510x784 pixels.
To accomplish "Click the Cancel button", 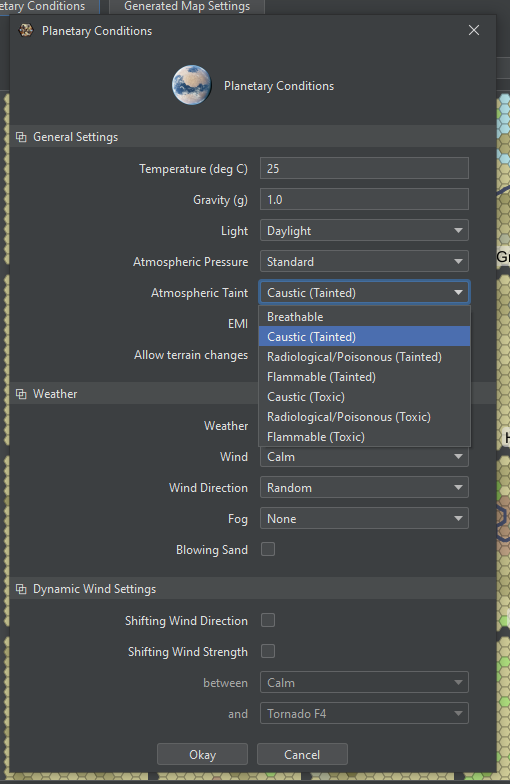I will point(302,754).
